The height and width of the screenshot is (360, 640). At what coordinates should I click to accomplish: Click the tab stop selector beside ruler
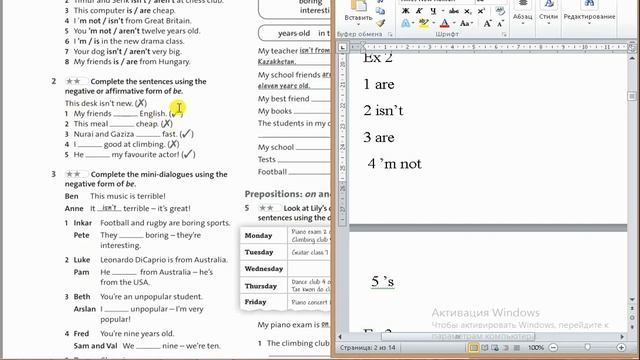pos(342,47)
